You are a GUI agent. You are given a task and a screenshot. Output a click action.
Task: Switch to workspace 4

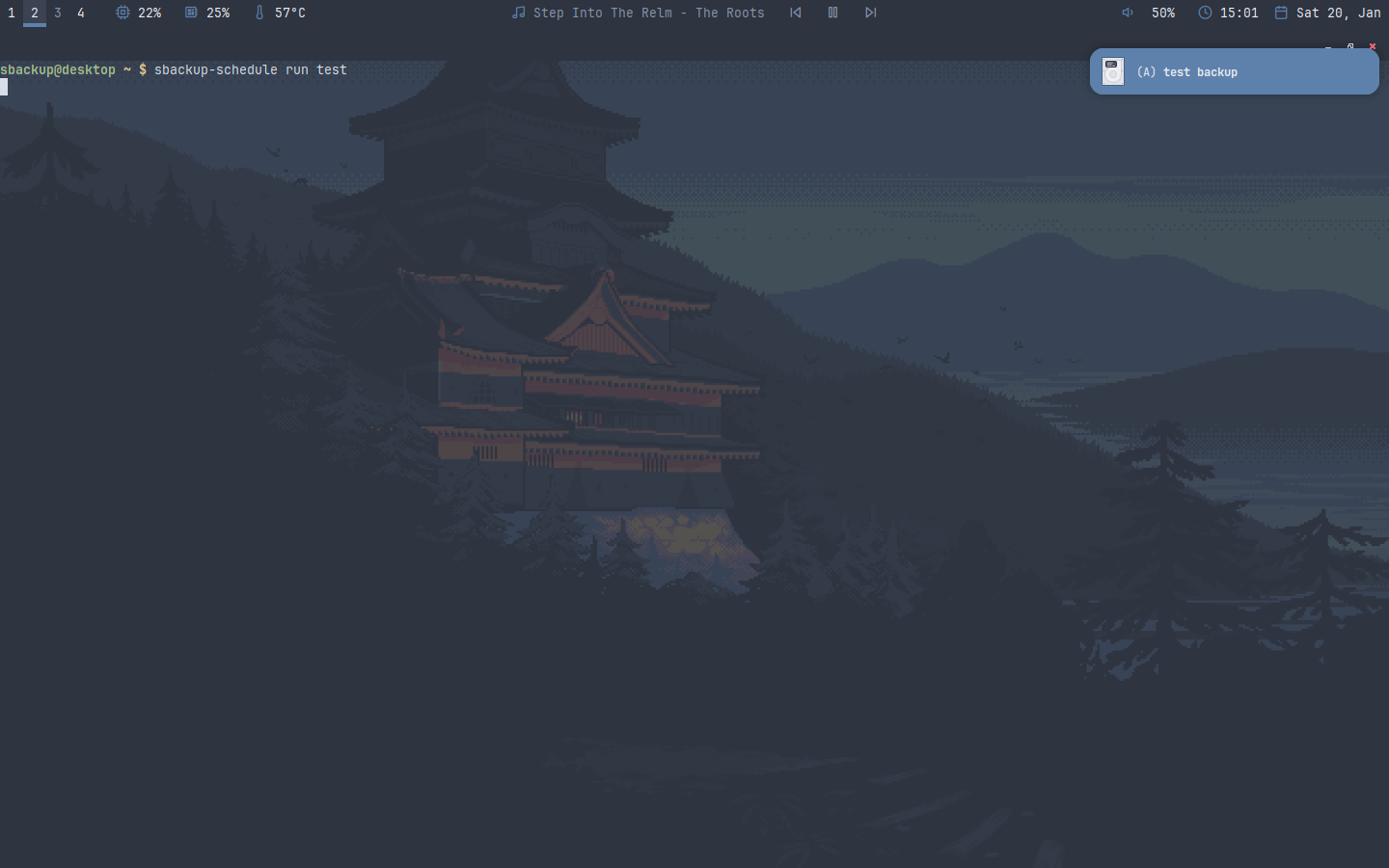pos(81,13)
